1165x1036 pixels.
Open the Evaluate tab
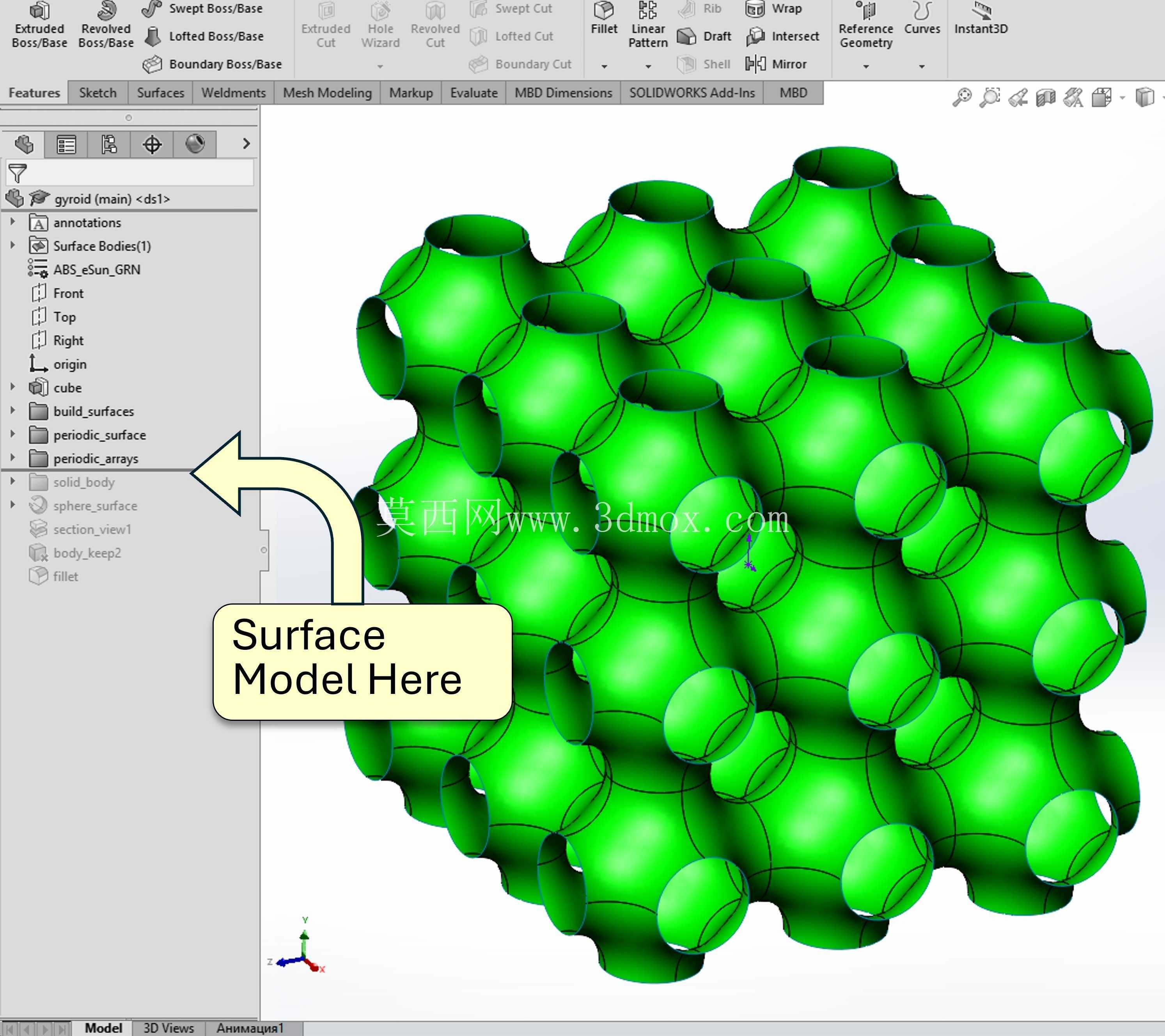point(473,93)
